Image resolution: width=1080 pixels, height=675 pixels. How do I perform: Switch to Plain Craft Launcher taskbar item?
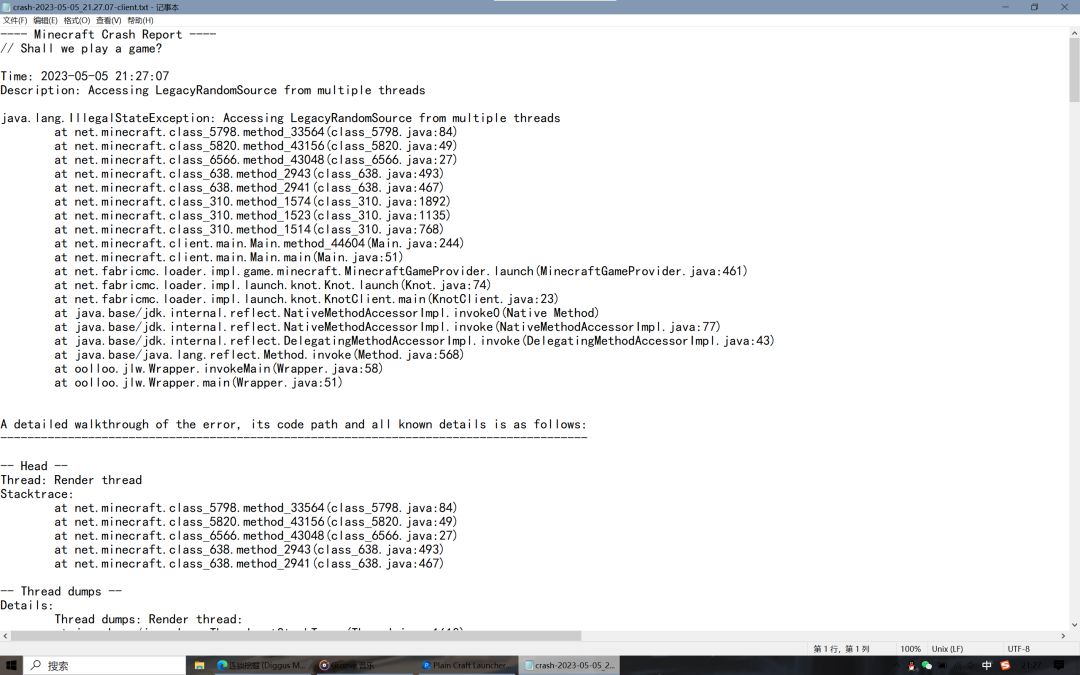pos(466,665)
